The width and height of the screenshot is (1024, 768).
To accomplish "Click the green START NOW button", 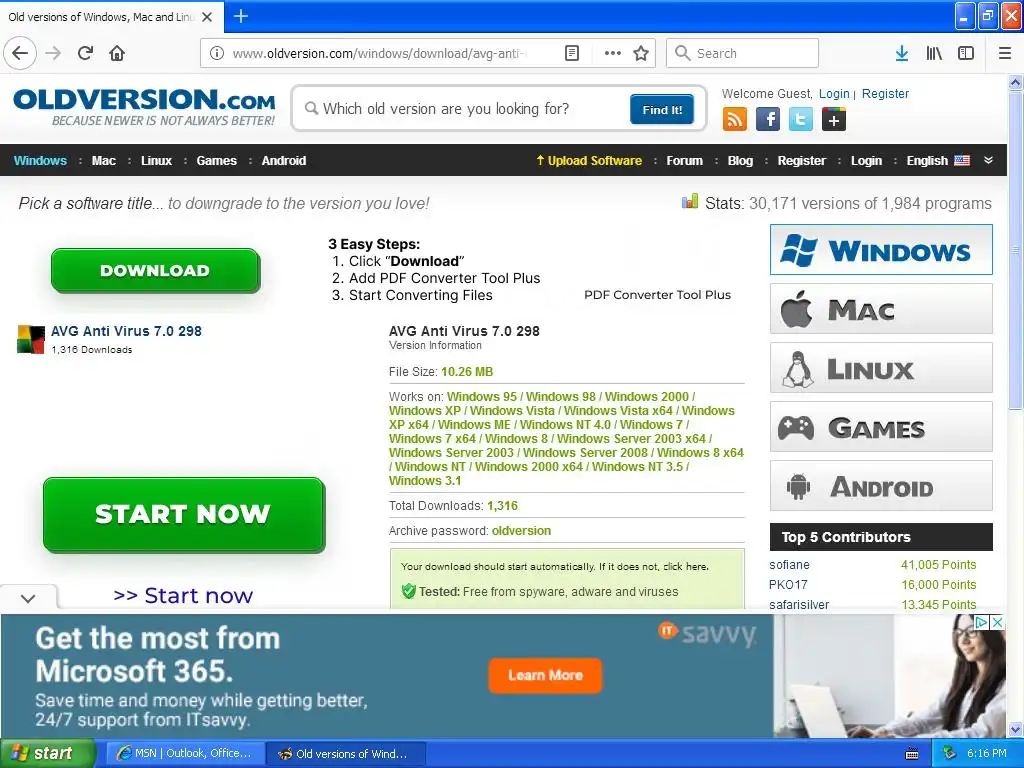I will (184, 514).
